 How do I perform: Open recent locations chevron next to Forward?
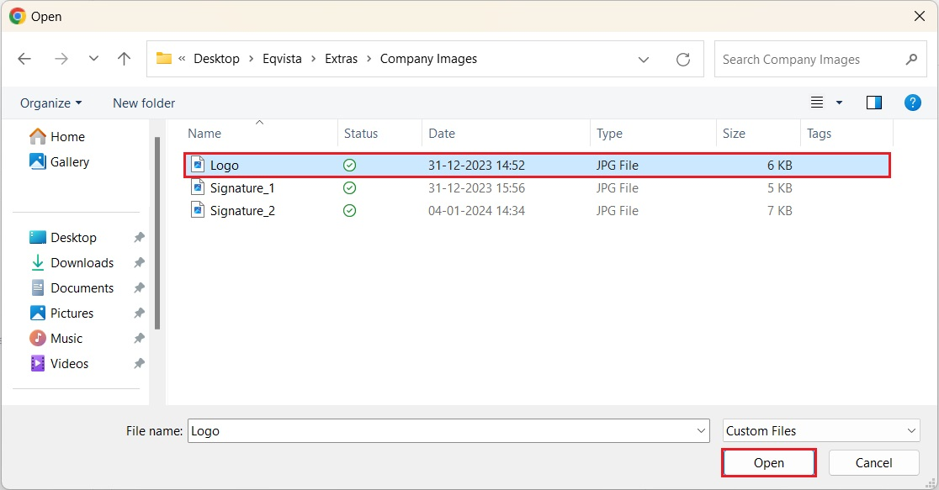click(93, 59)
